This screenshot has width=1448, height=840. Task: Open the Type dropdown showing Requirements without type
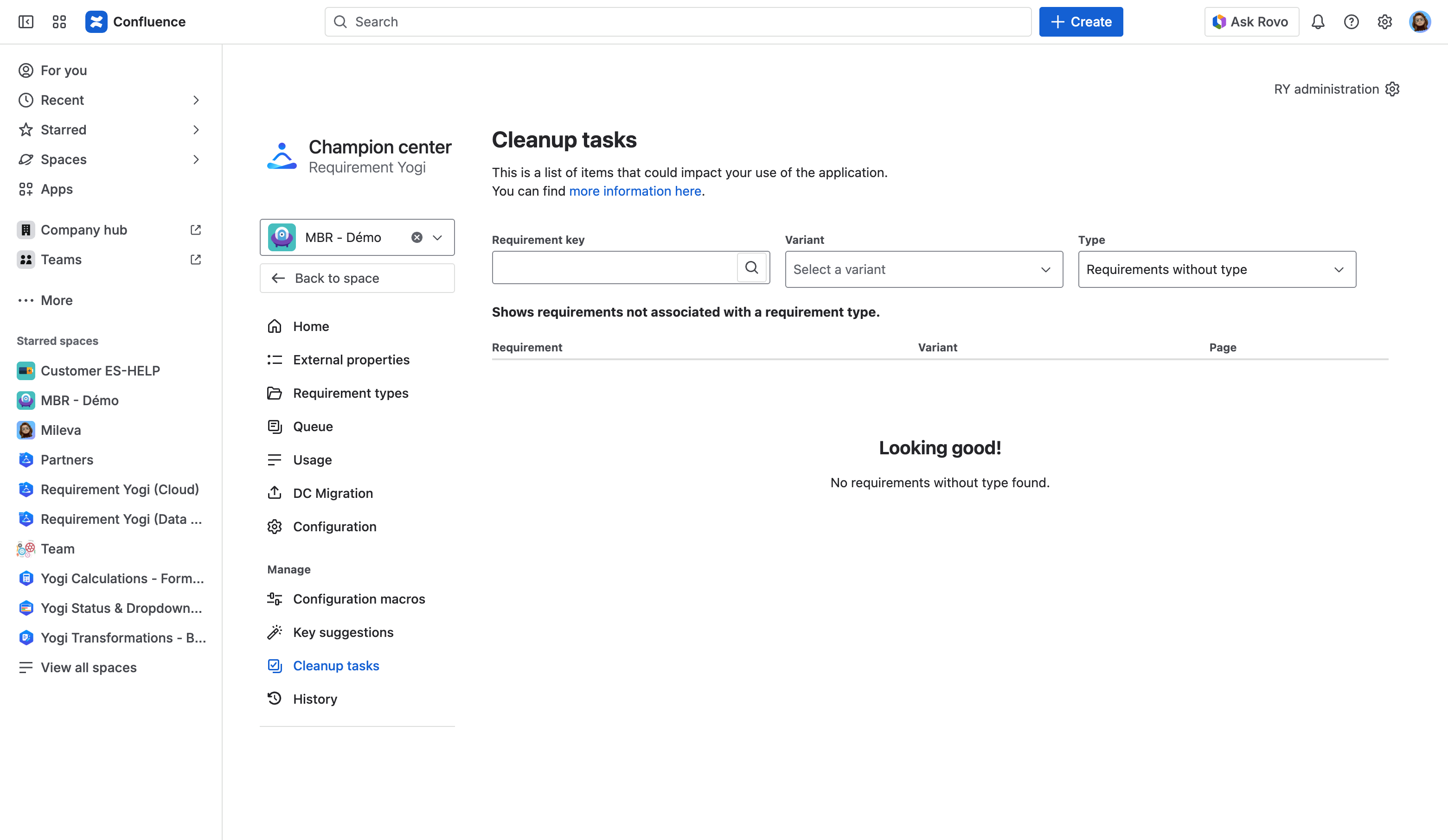click(1217, 269)
